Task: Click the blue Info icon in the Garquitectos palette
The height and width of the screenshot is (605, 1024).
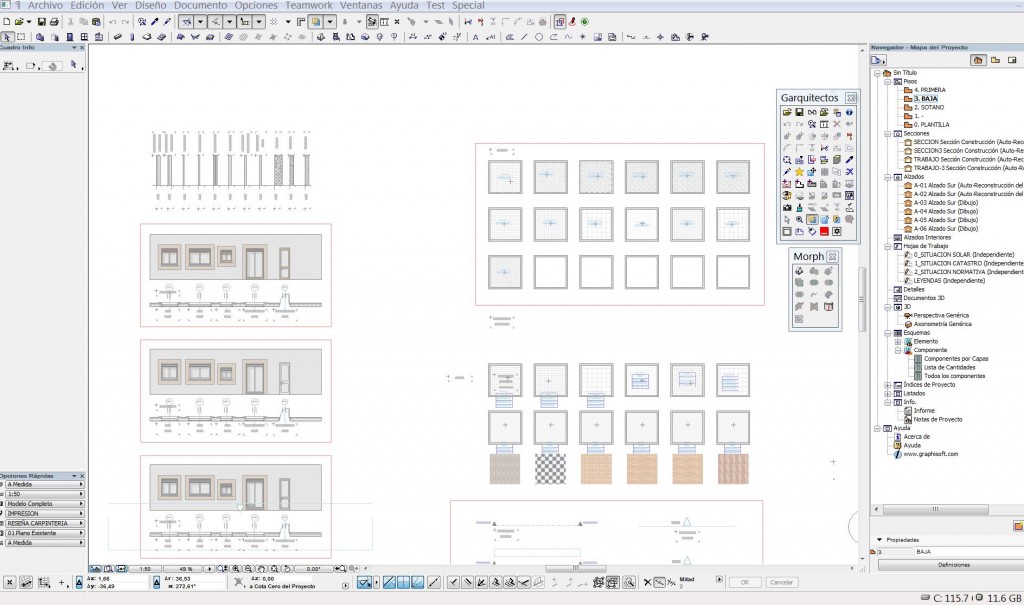Action: click(851, 112)
